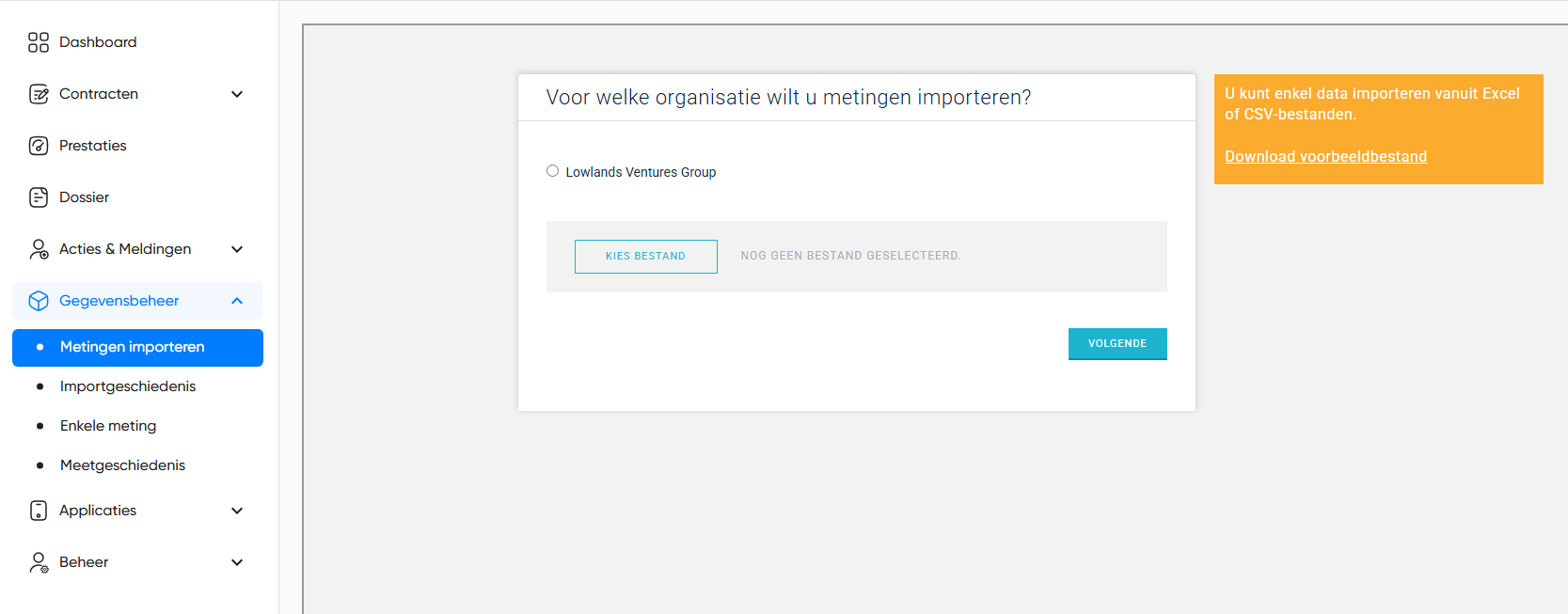Open Dashboard via its grid icon
This screenshot has width=1568, height=614.
(x=39, y=42)
